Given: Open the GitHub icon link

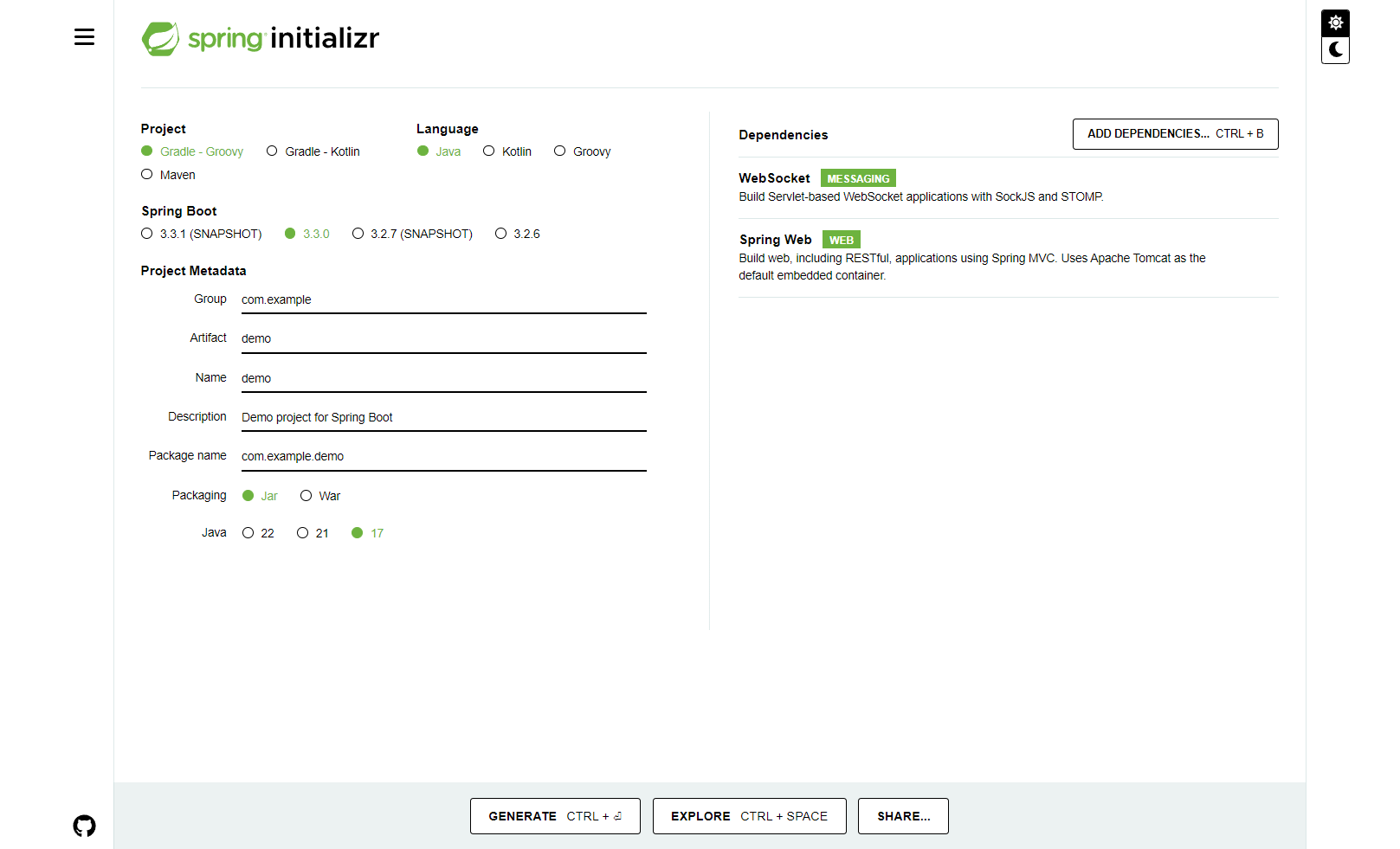Looking at the screenshot, I should click(x=84, y=826).
